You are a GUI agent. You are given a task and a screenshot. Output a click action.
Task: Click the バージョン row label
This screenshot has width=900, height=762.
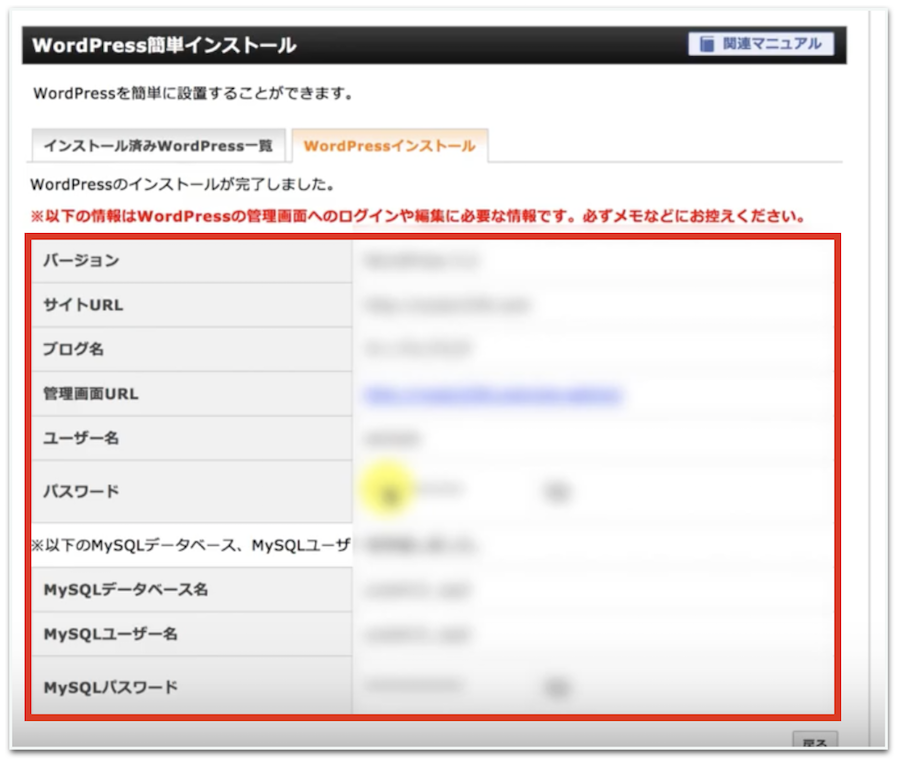81,261
